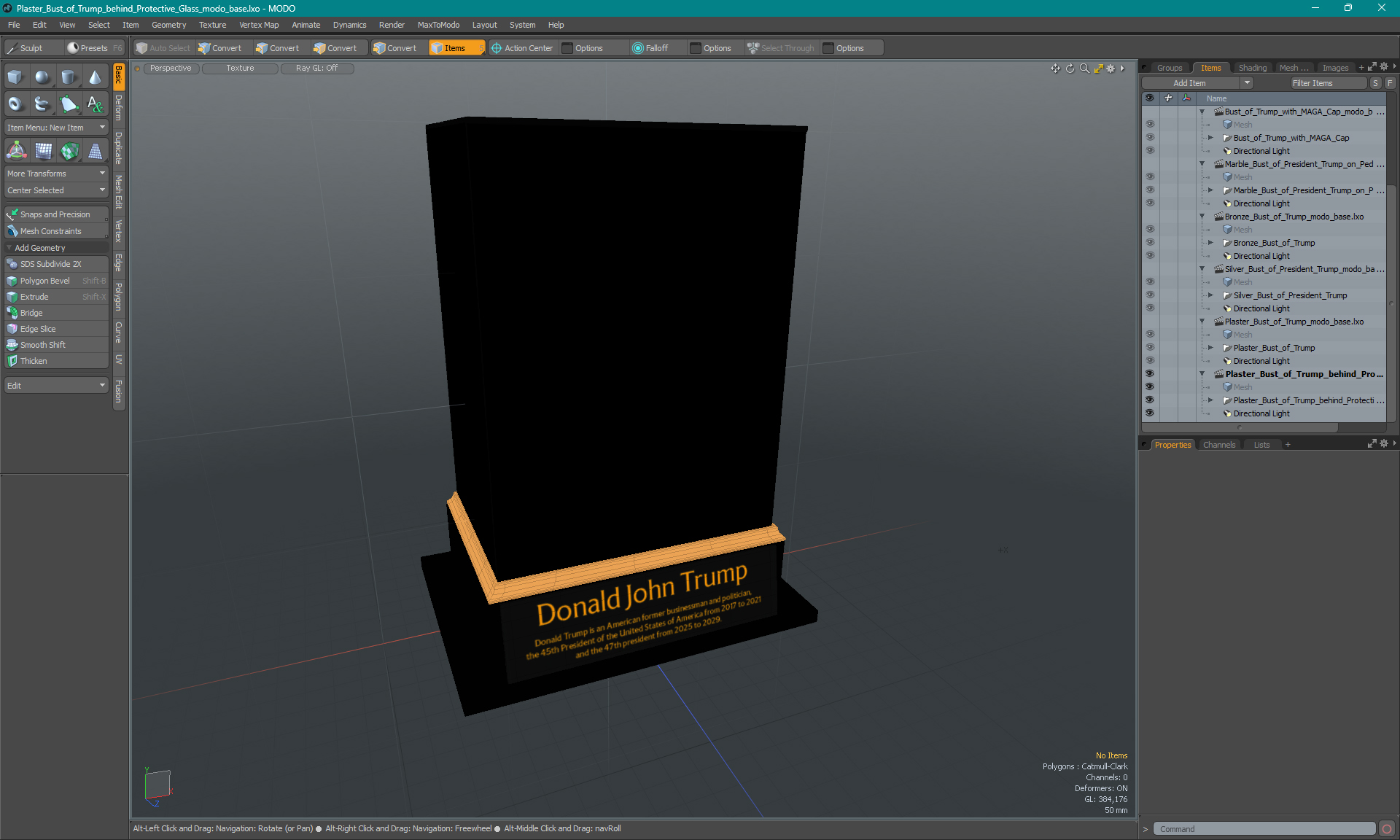Click Bridge tool
1400x840 pixels.
click(x=56, y=313)
